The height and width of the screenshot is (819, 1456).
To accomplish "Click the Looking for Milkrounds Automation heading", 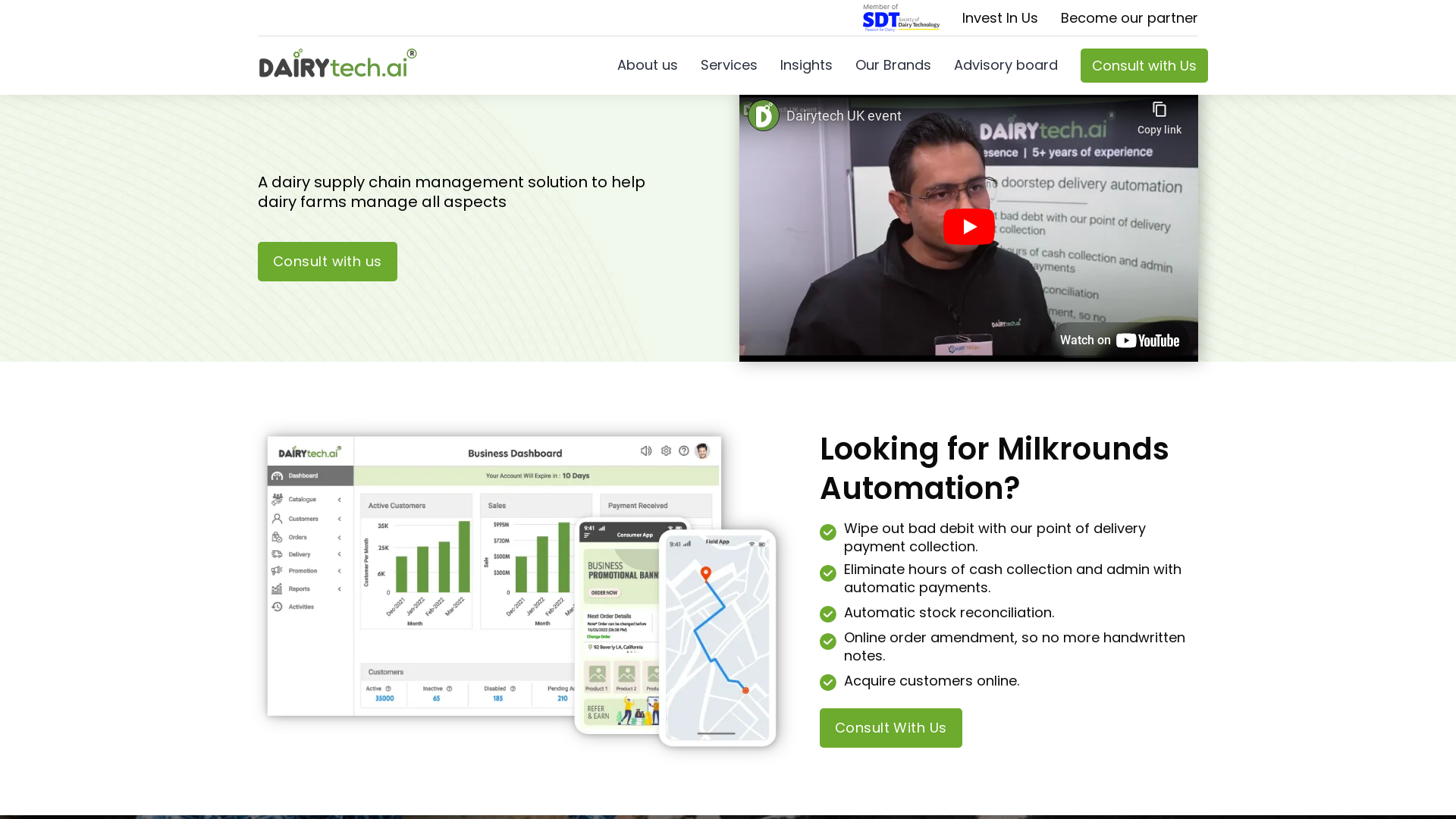I will tap(994, 469).
